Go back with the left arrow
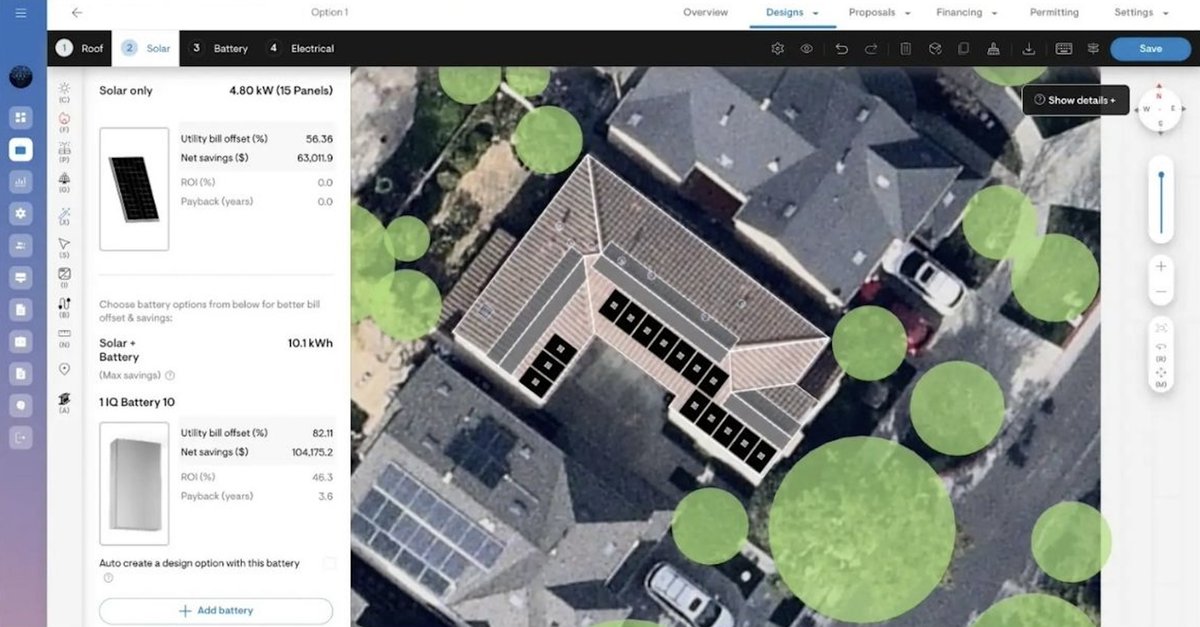The image size is (1200, 627). point(77,13)
